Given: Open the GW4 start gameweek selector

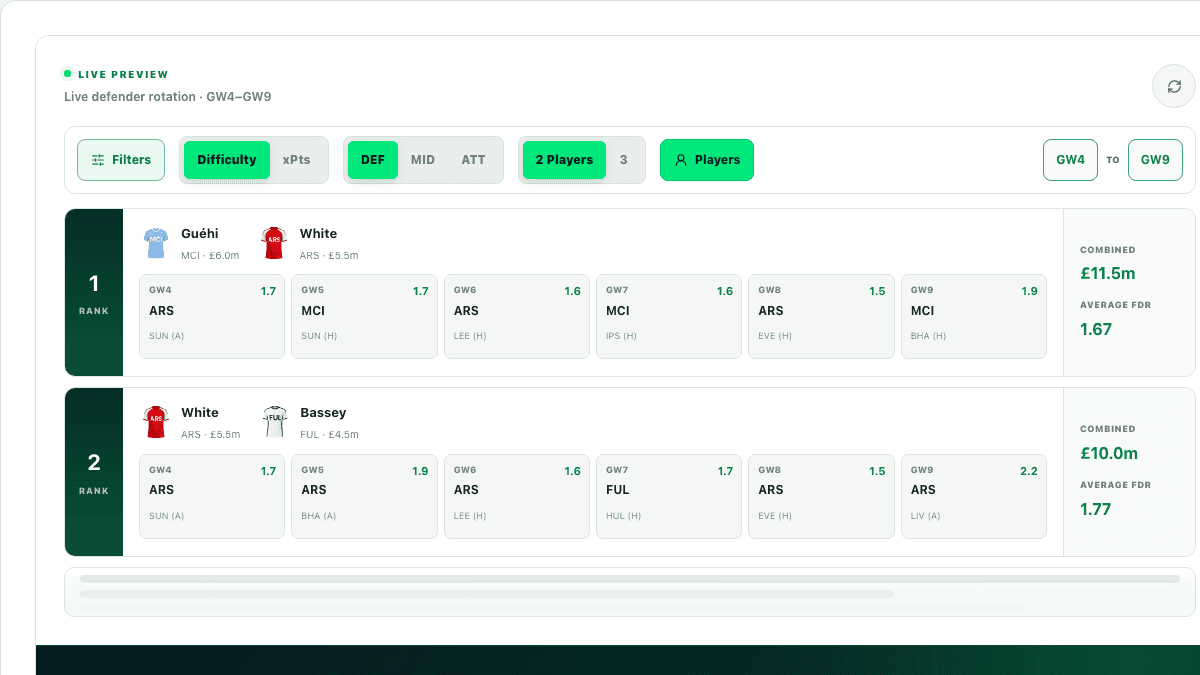Looking at the screenshot, I should coord(1070,160).
